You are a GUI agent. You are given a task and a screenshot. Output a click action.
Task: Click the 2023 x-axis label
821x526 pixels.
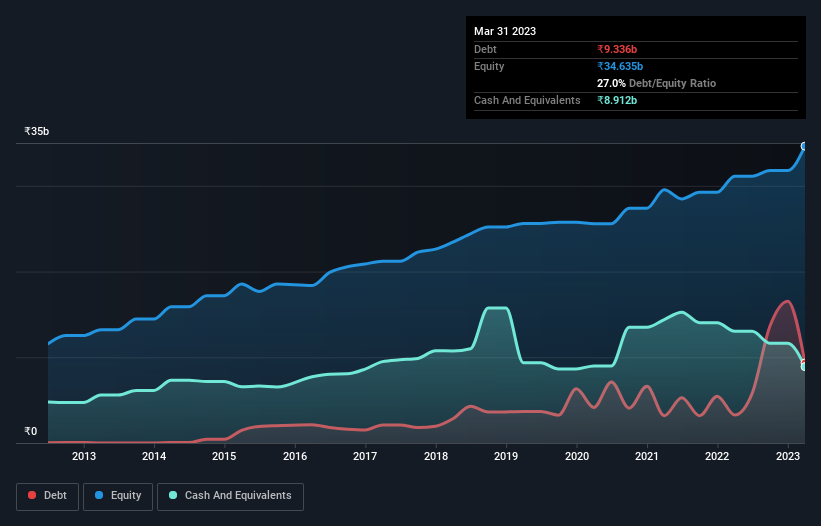[787, 456]
